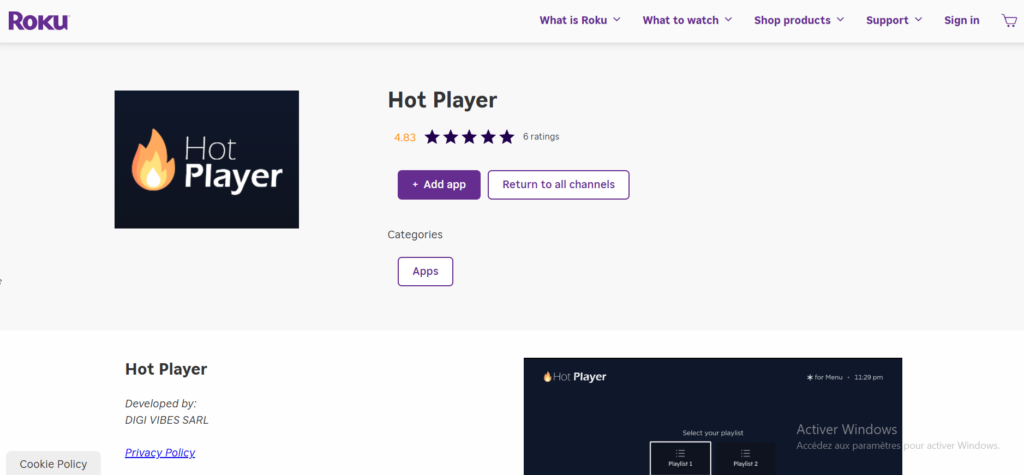
Task: Click the Hot Player logo image
Action: (x=206, y=159)
